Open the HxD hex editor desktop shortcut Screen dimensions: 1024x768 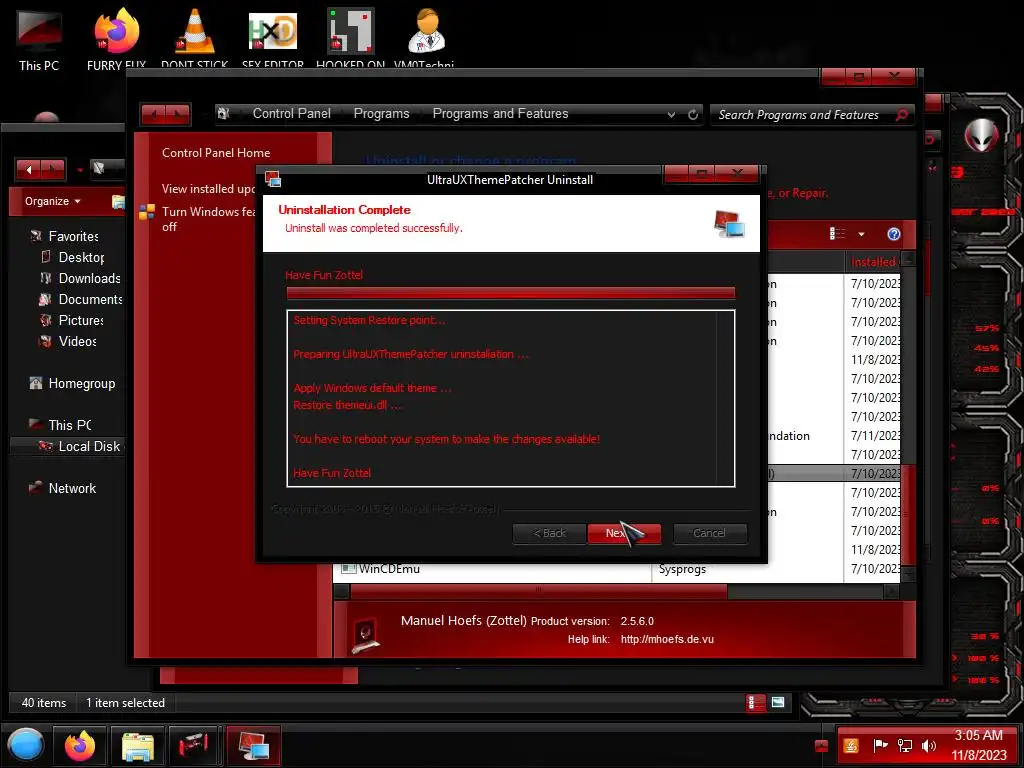pyautogui.click(x=272, y=39)
